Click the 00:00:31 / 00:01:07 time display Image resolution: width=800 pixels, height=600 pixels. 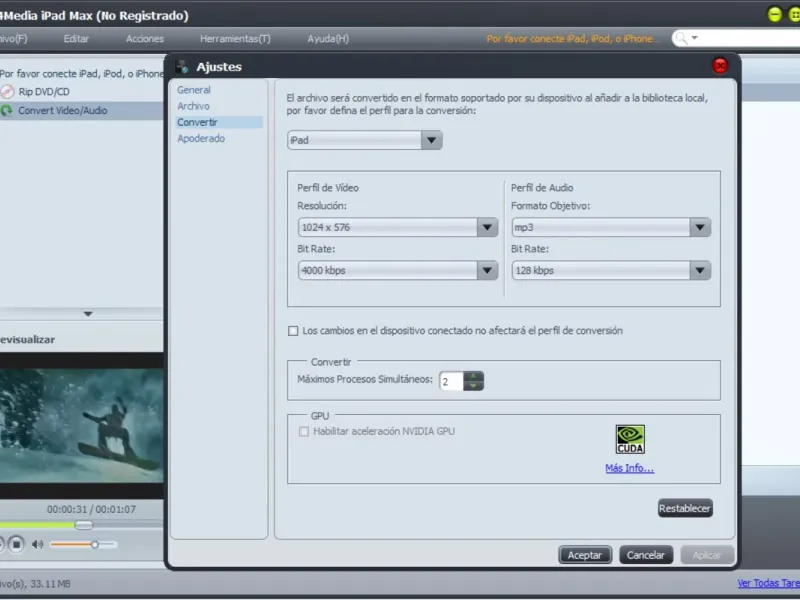tap(91, 509)
